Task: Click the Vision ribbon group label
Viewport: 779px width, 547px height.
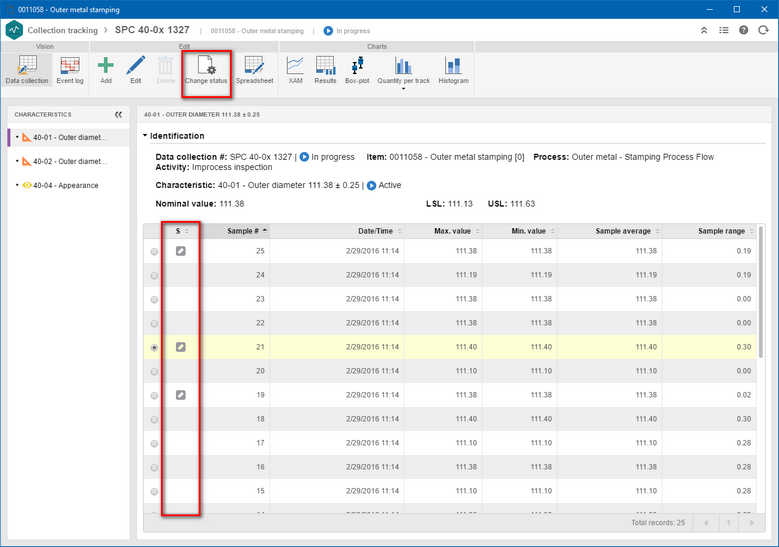Action: tap(44, 46)
